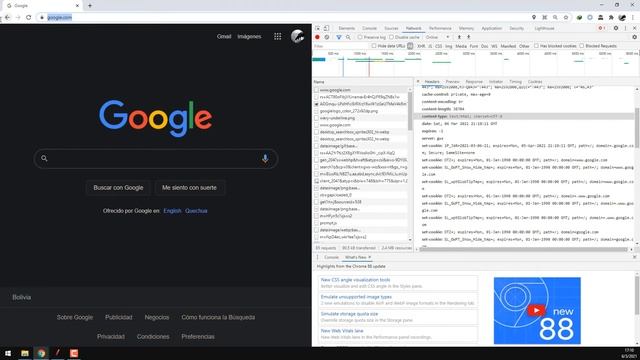The width and height of the screenshot is (640, 360).
Task: Switch Google language to Quechua
Action: [196, 211]
